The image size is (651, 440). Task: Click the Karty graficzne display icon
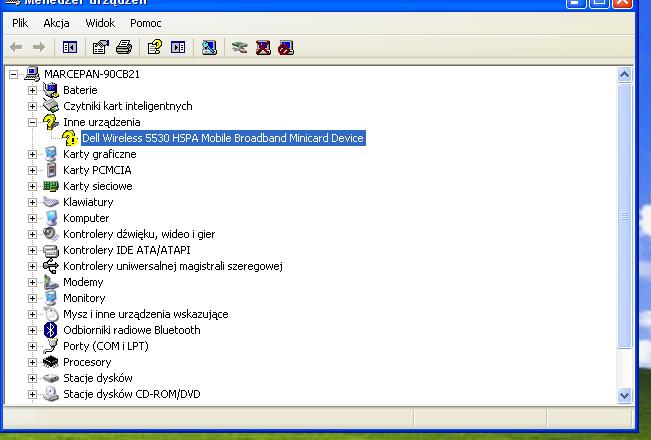51,154
